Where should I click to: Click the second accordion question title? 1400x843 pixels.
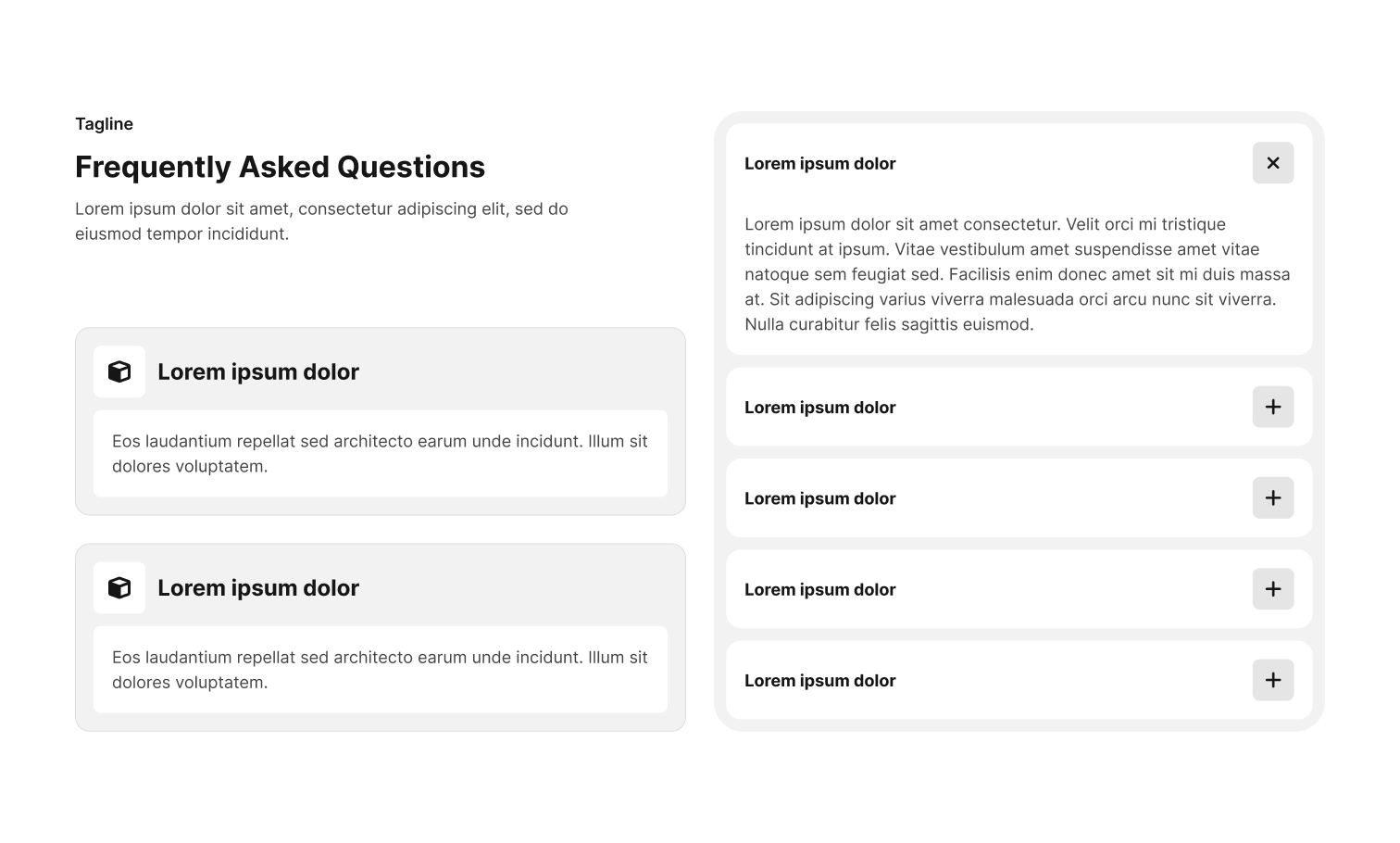point(819,408)
